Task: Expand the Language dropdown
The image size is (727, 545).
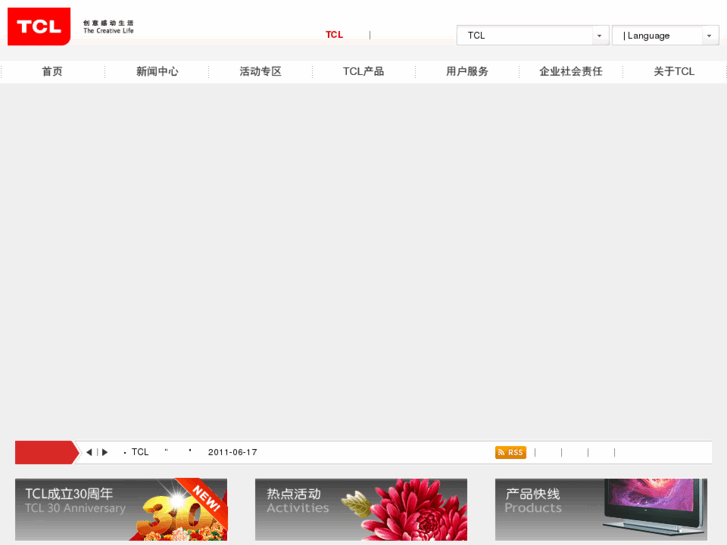Action: coord(665,36)
